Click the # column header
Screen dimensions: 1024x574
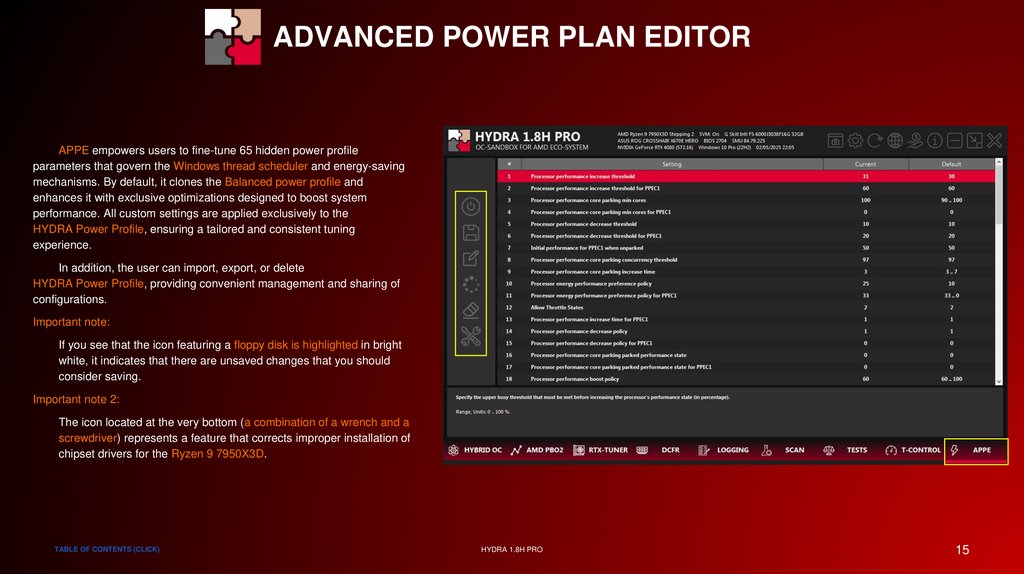pos(509,164)
